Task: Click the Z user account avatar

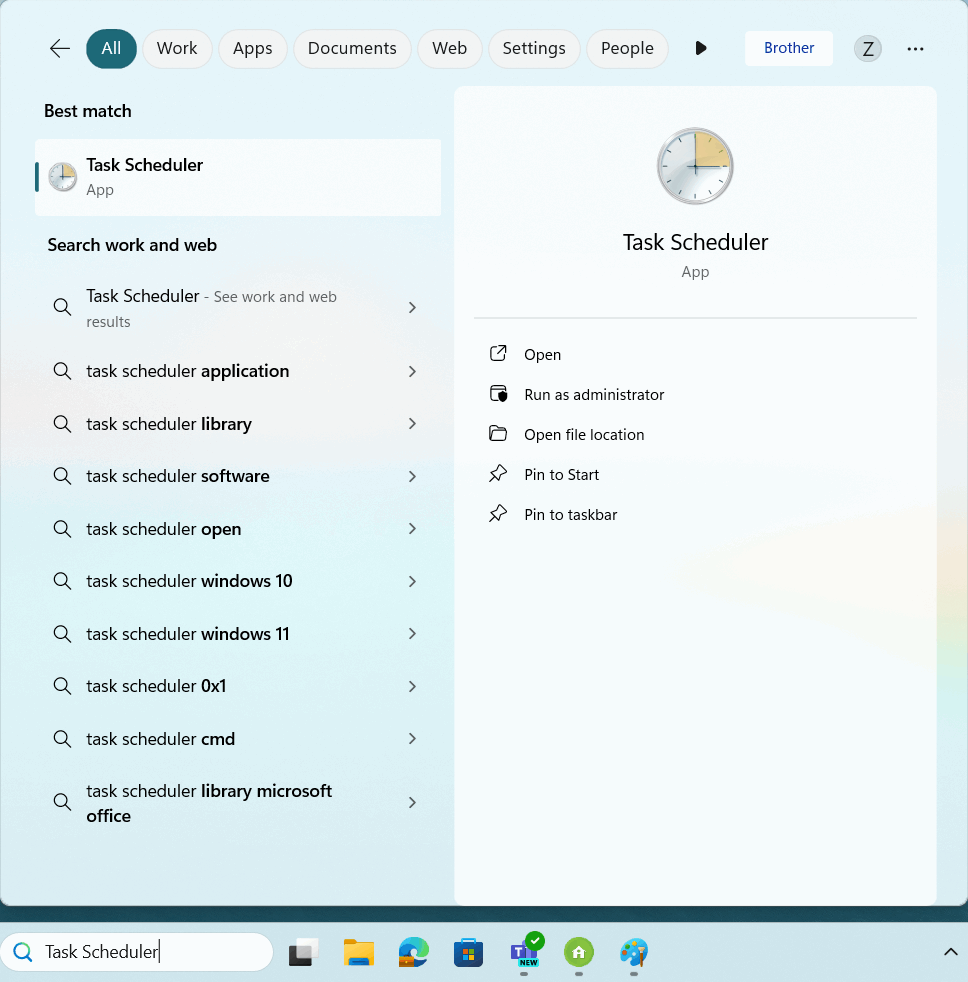Action: 867,48
